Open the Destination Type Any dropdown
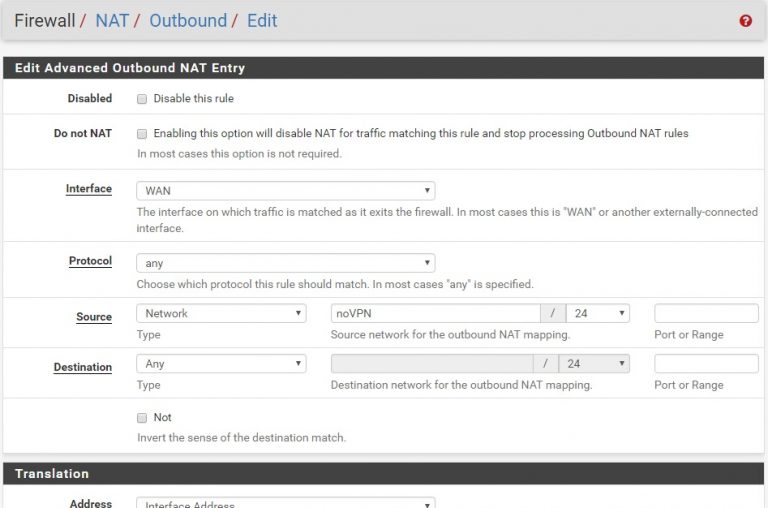The width and height of the screenshot is (768, 508). click(221, 364)
